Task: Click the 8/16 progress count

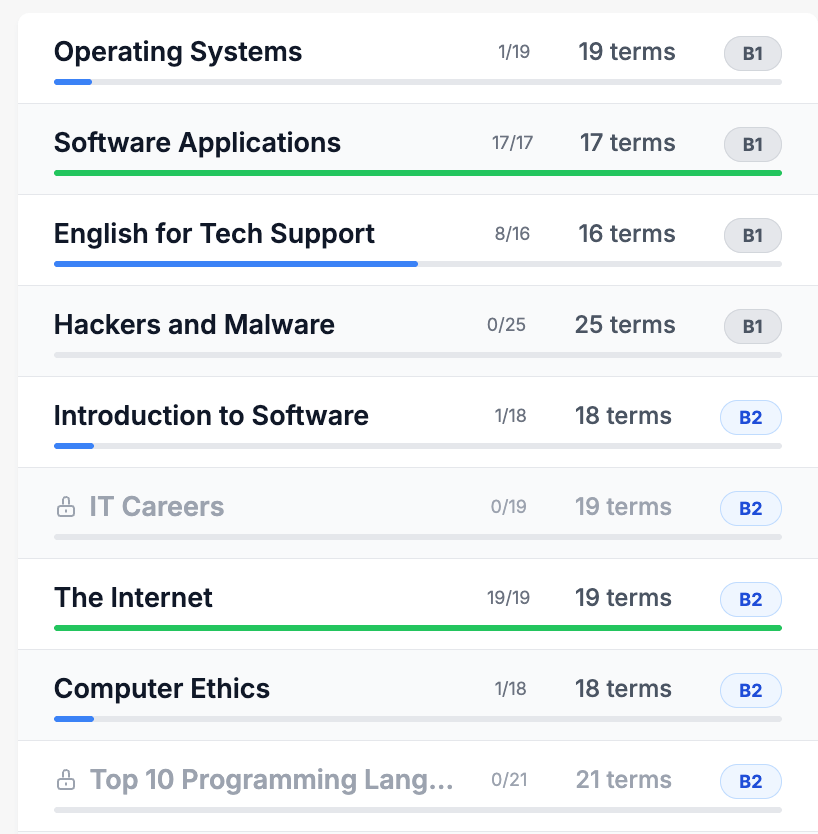Action: pos(512,235)
